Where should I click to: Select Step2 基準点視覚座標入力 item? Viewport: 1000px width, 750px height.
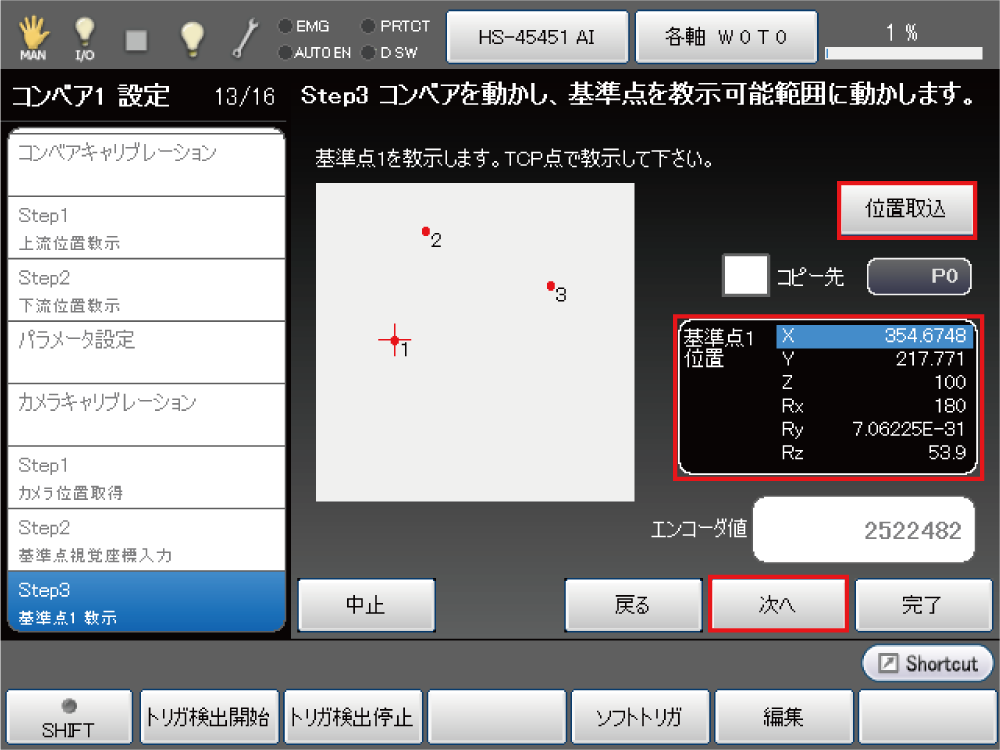(146, 540)
